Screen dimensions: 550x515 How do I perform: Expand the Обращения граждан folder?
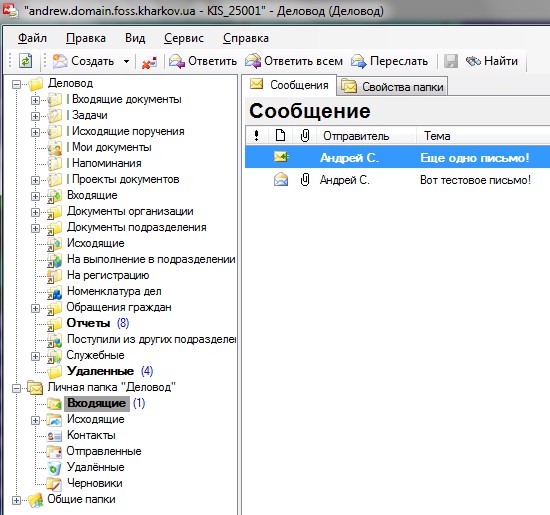point(35,308)
